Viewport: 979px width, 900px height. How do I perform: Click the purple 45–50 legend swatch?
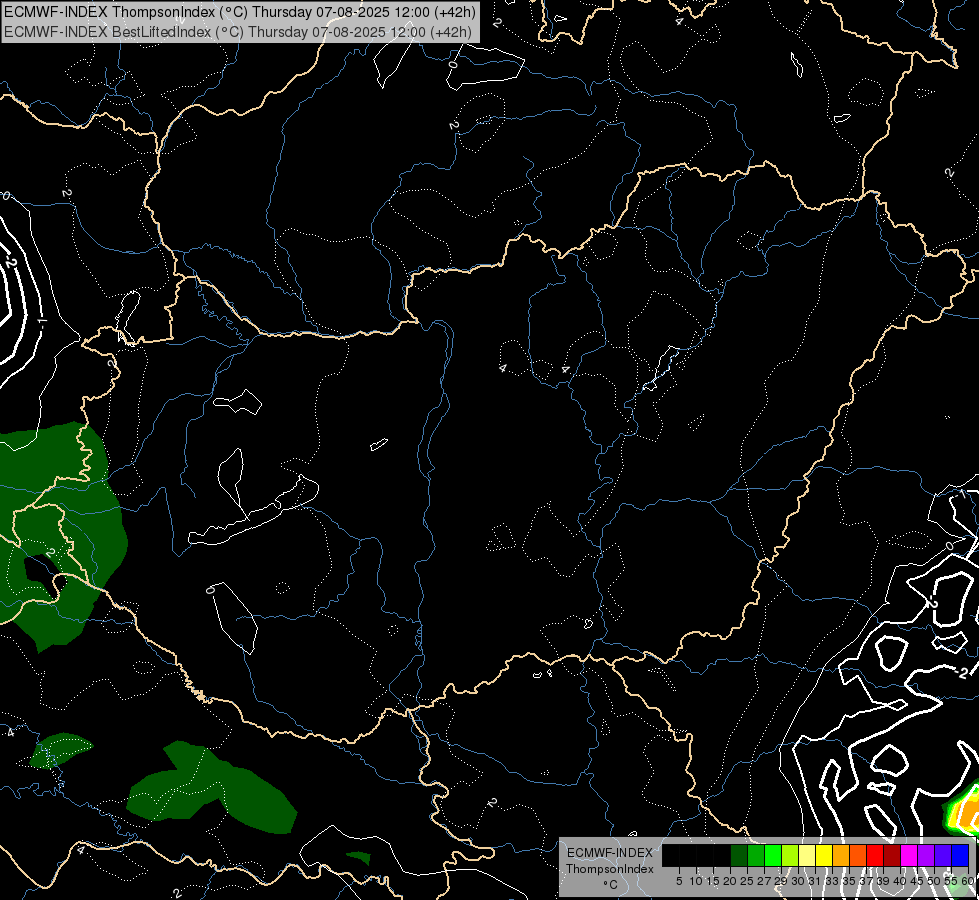[x=926, y=855]
